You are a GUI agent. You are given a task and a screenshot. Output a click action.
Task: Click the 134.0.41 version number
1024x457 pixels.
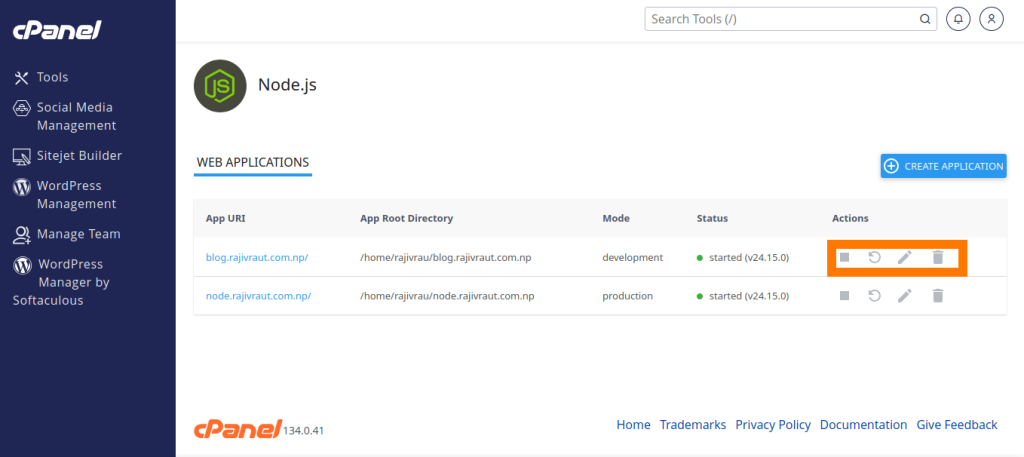coord(304,431)
